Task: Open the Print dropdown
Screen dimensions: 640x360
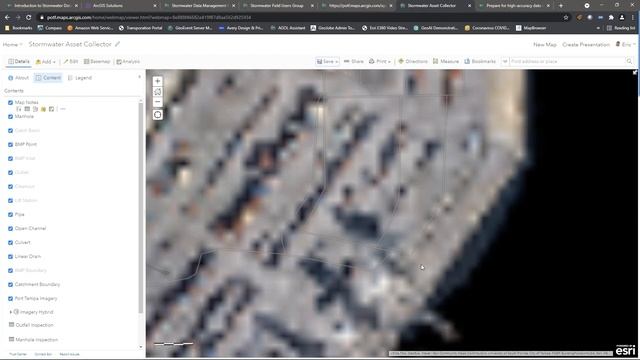Action: coord(380,61)
